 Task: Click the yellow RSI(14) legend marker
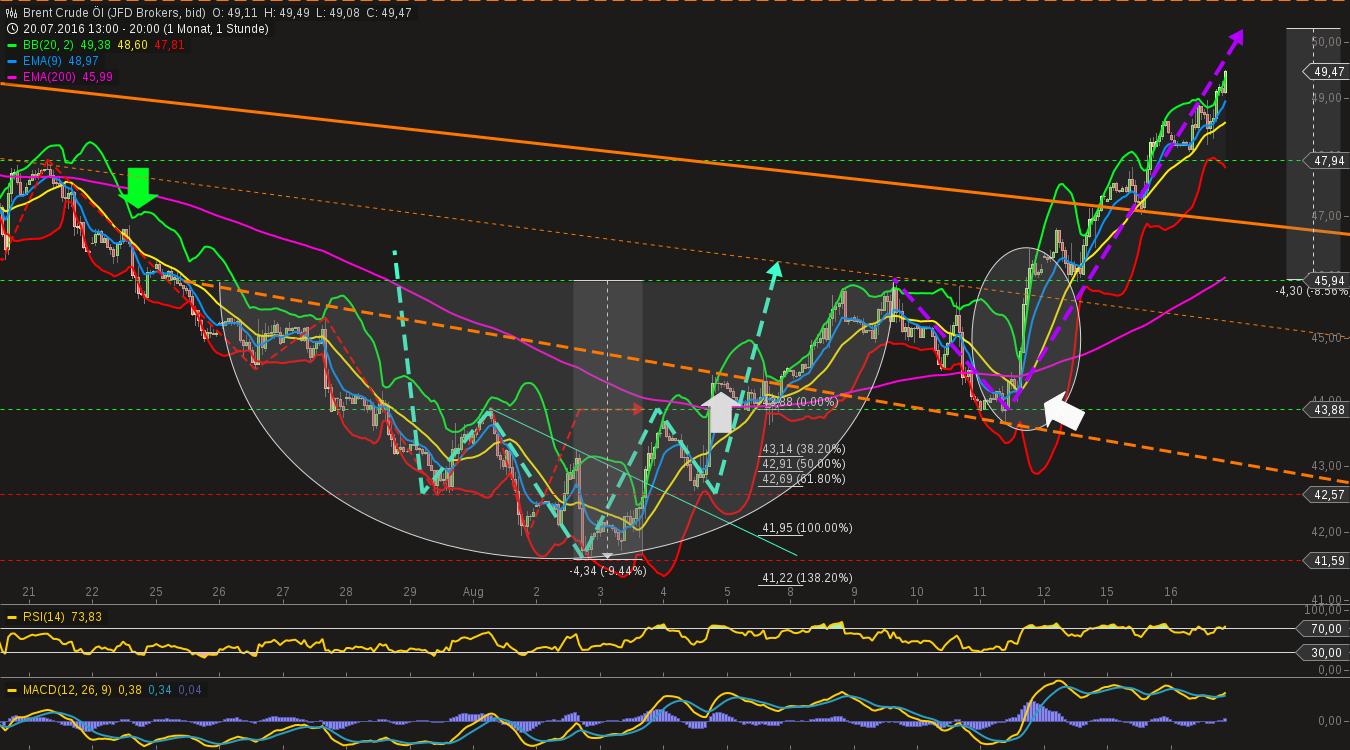coord(12,617)
